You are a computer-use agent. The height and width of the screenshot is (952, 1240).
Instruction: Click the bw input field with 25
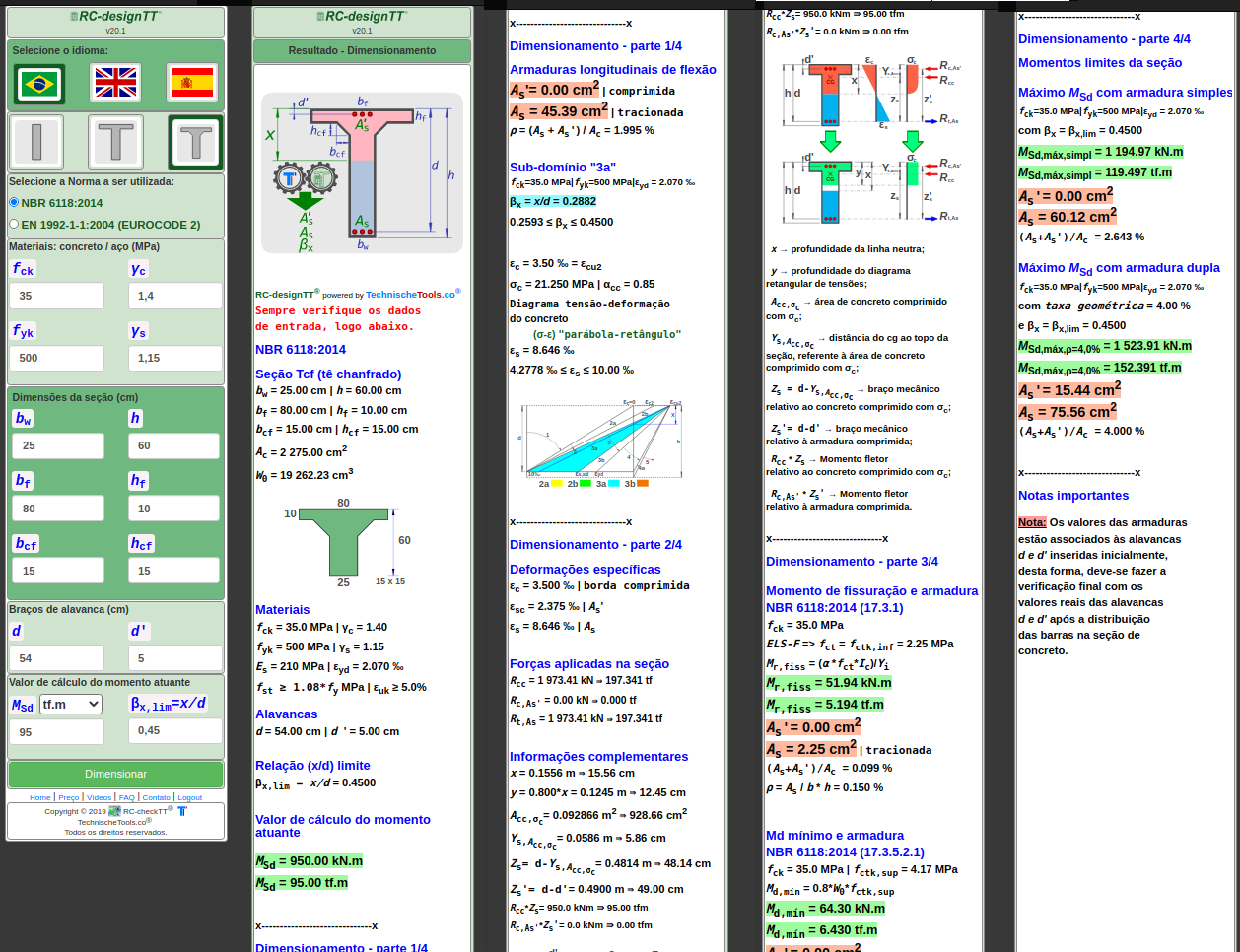(58, 445)
